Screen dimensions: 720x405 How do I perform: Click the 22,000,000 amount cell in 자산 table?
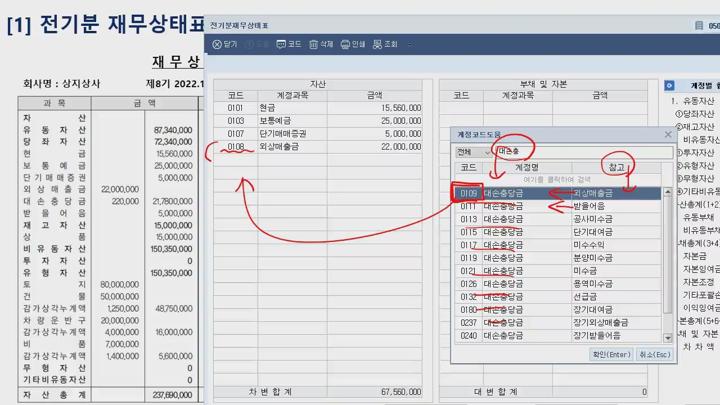(x=375, y=146)
